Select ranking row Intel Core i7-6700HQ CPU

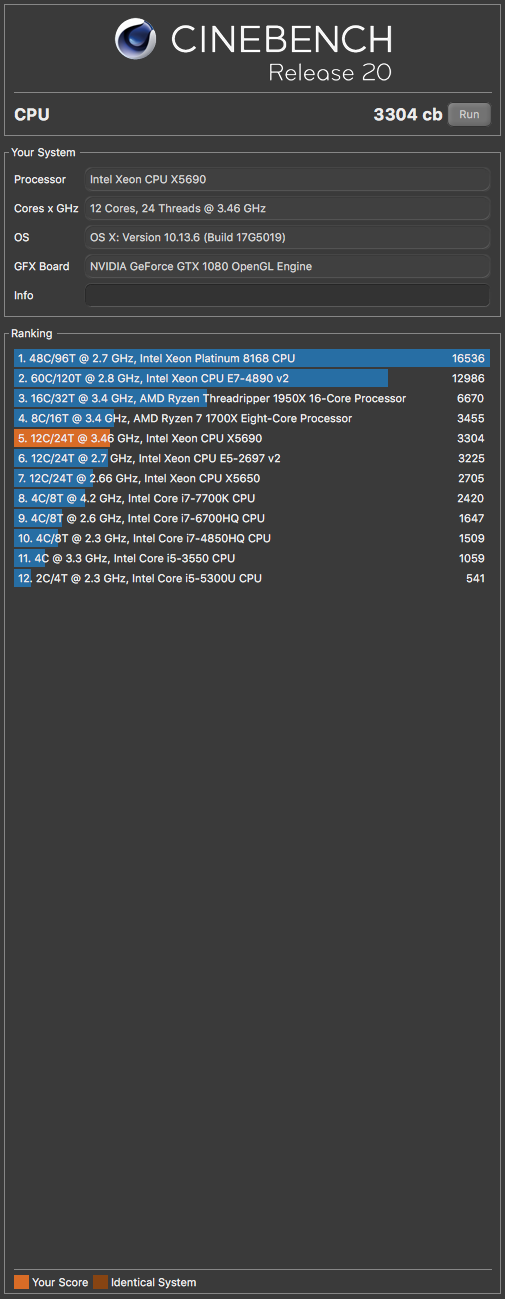[252, 518]
